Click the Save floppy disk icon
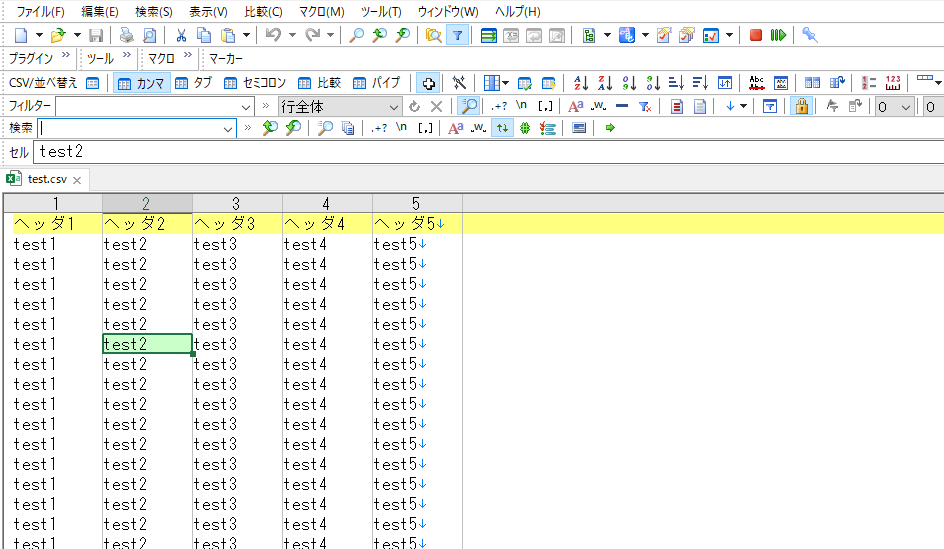The image size is (944, 549). (x=96, y=36)
